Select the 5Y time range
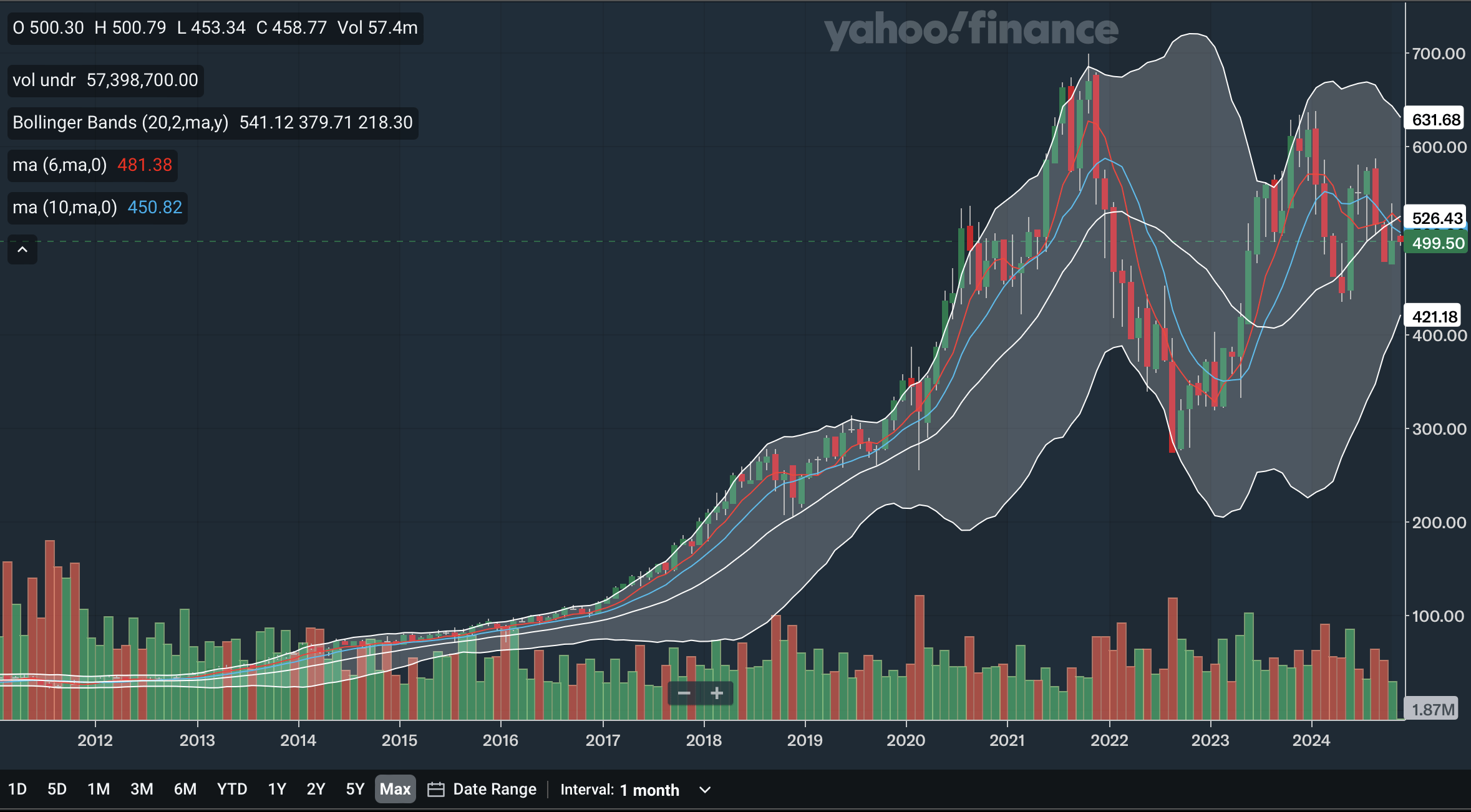 [x=355, y=790]
